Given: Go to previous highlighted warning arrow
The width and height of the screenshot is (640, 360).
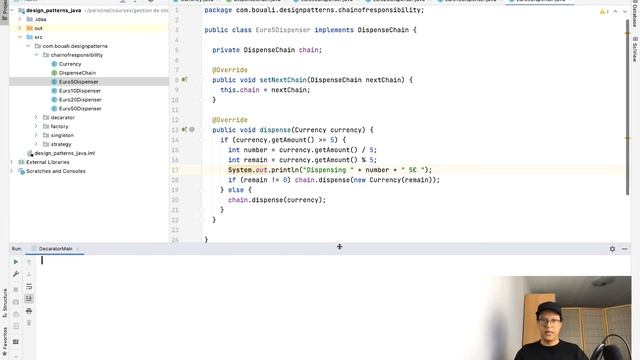Looking at the screenshot, I should click(x=616, y=11).
